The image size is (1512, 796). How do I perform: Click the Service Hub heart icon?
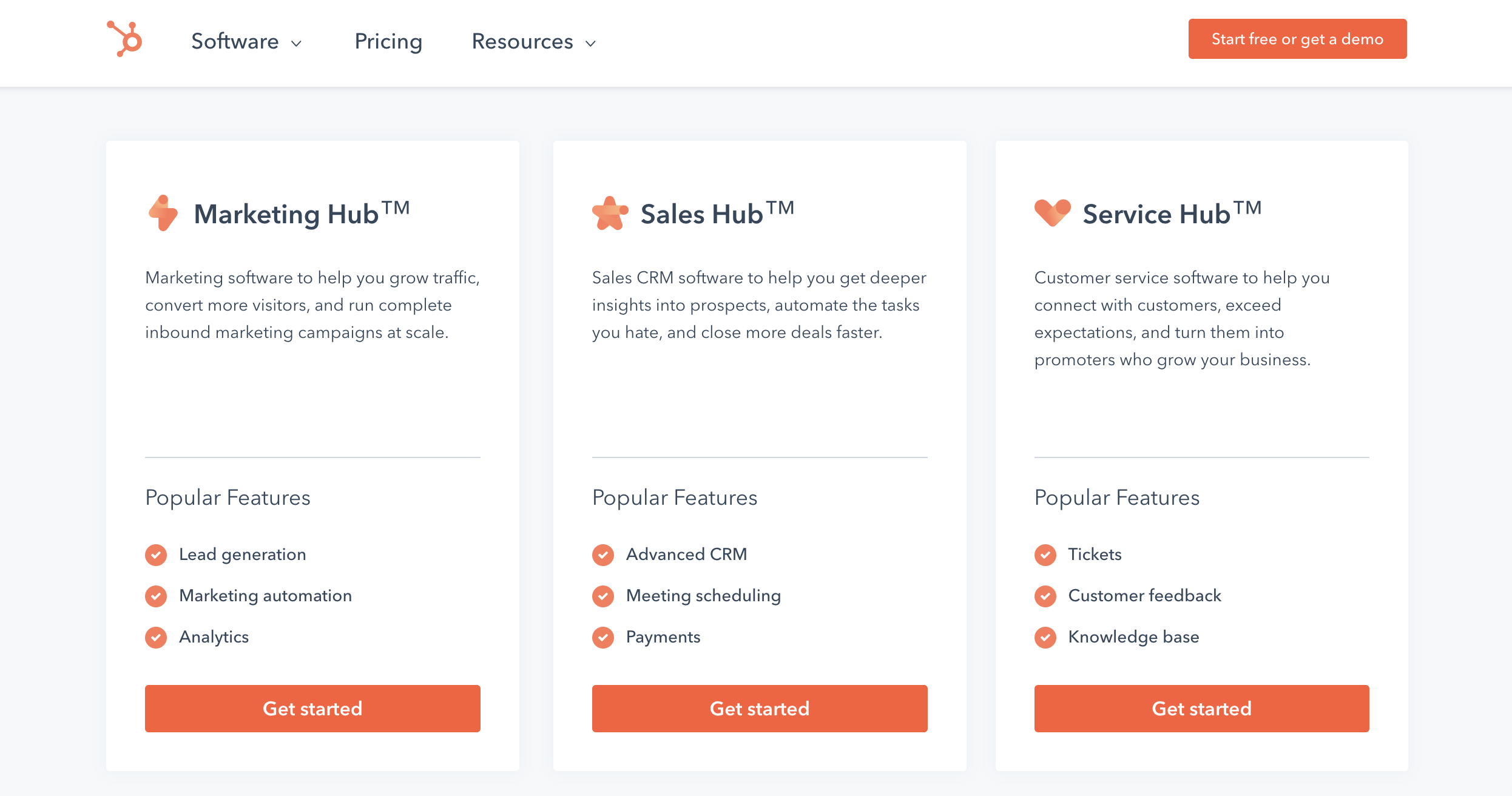tap(1053, 213)
